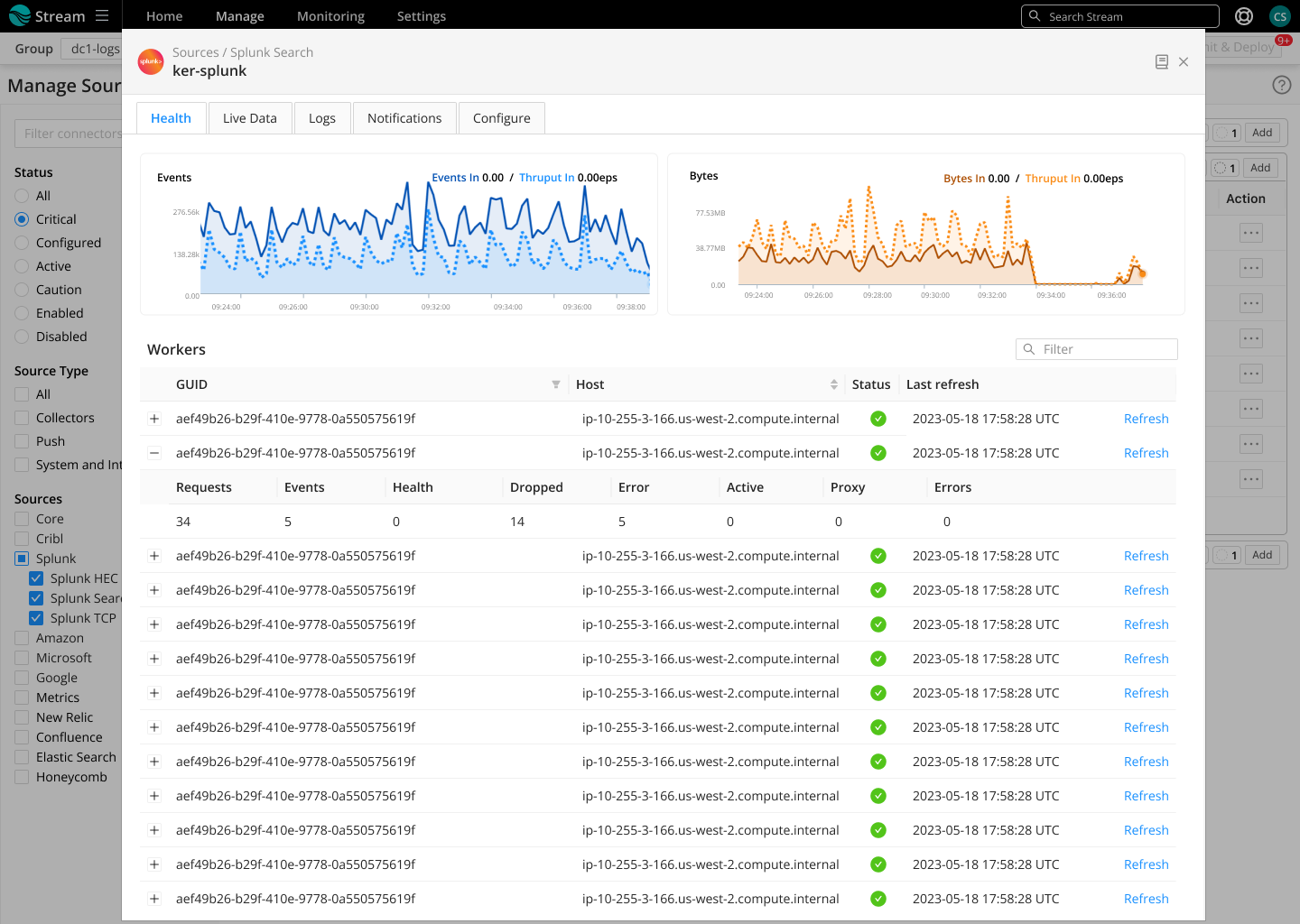Click the GUID column filter icon
The image size is (1300, 924).
(556, 384)
